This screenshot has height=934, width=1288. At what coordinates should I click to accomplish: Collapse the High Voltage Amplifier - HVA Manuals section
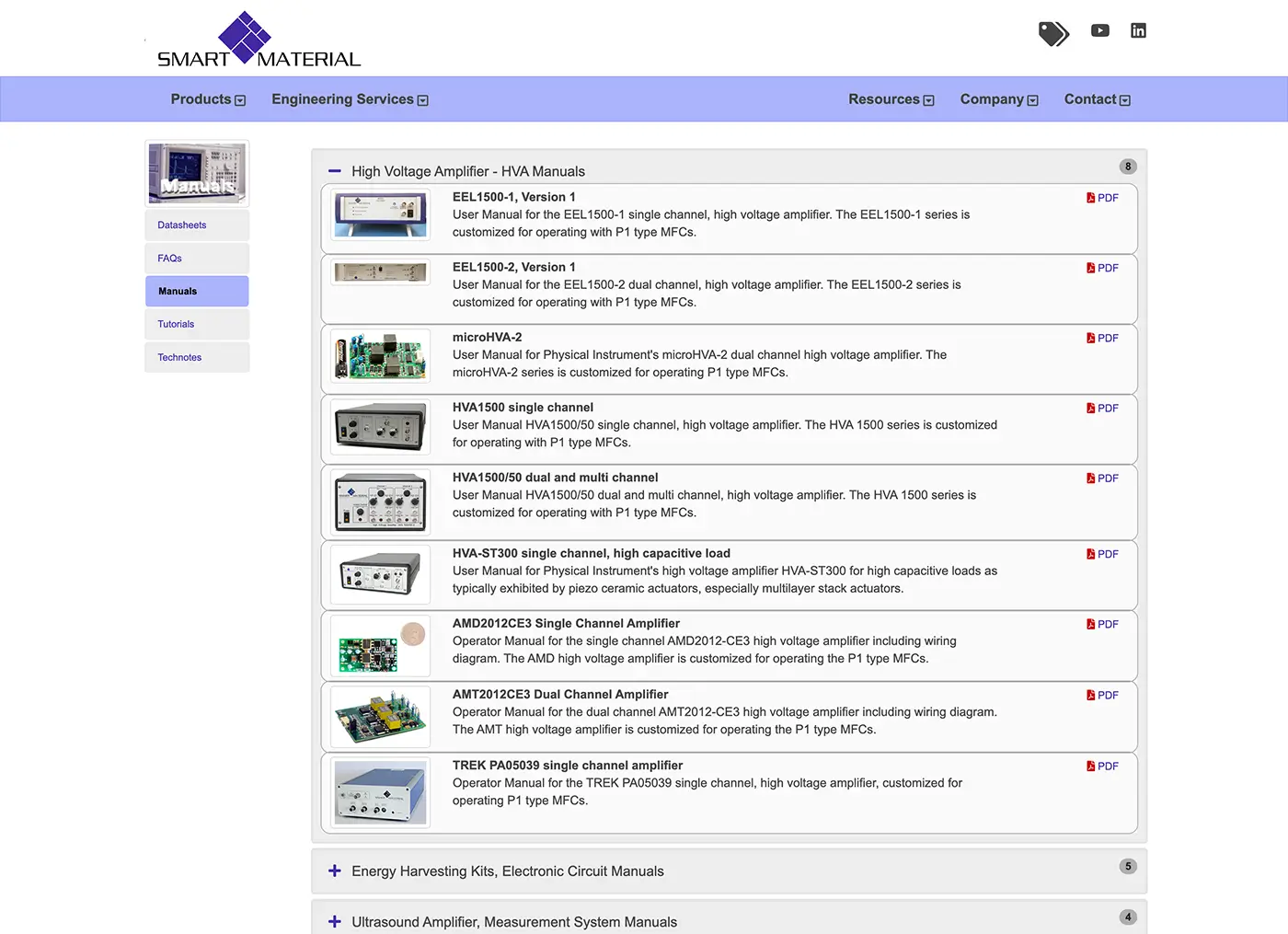pos(335,171)
